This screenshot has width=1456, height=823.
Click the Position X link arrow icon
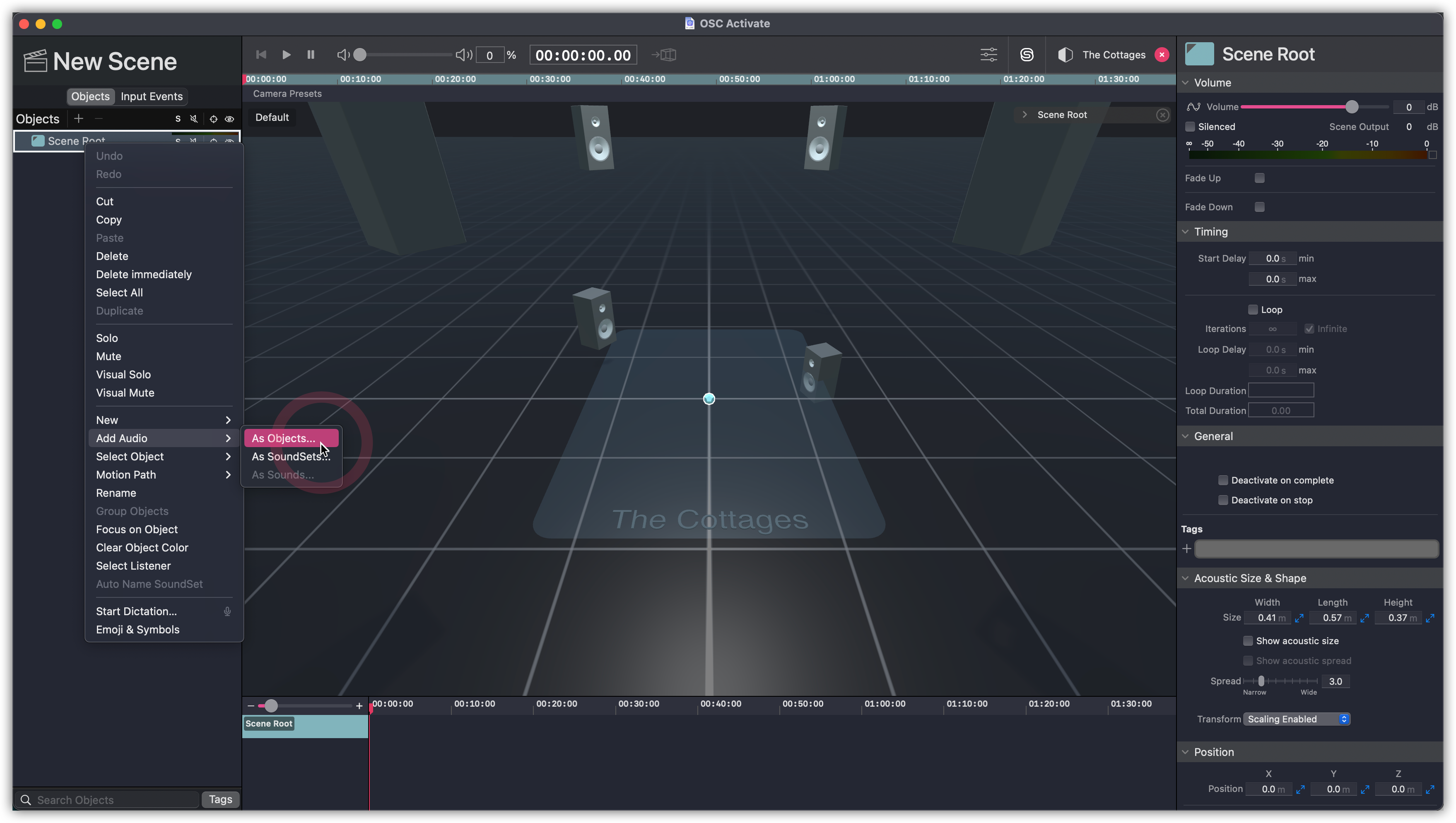coord(1301,789)
